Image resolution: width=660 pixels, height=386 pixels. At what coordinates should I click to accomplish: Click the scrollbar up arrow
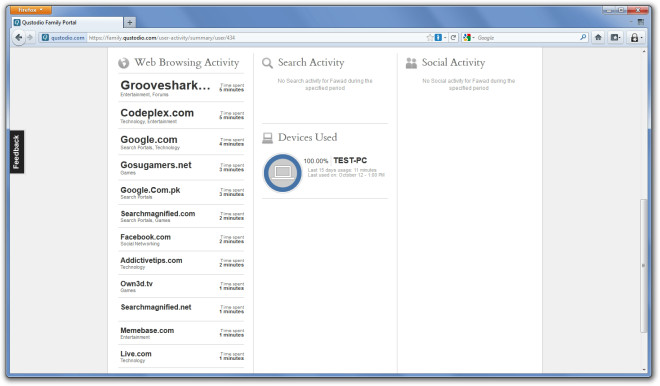[644, 51]
